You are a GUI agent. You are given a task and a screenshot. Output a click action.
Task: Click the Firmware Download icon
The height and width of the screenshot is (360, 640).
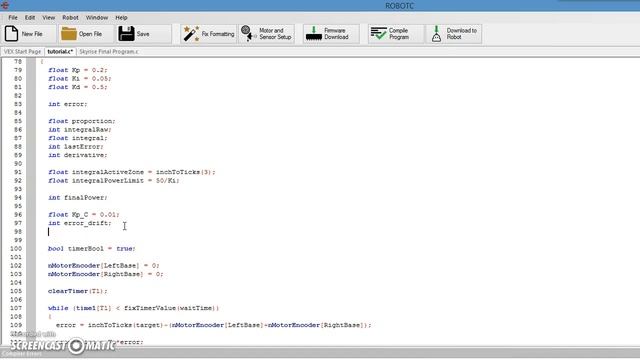pos(313,33)
